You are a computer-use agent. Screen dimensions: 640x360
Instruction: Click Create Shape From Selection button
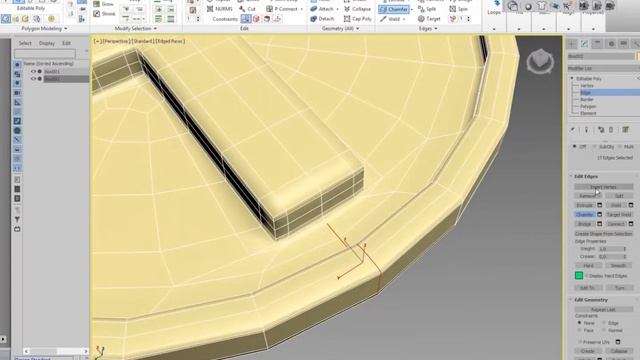click(x=603, y=234)
